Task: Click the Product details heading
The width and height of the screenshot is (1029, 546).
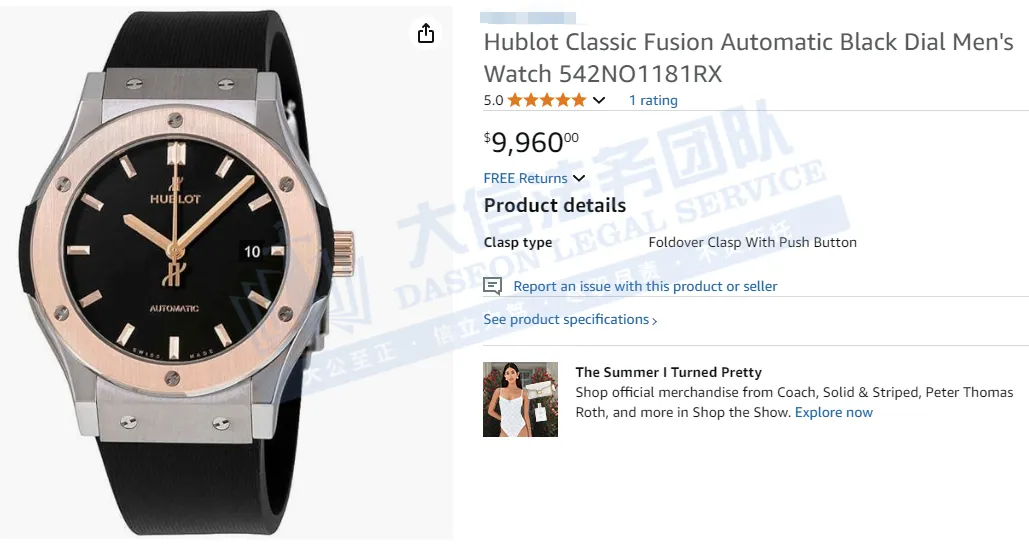Action: pos(554,205)
